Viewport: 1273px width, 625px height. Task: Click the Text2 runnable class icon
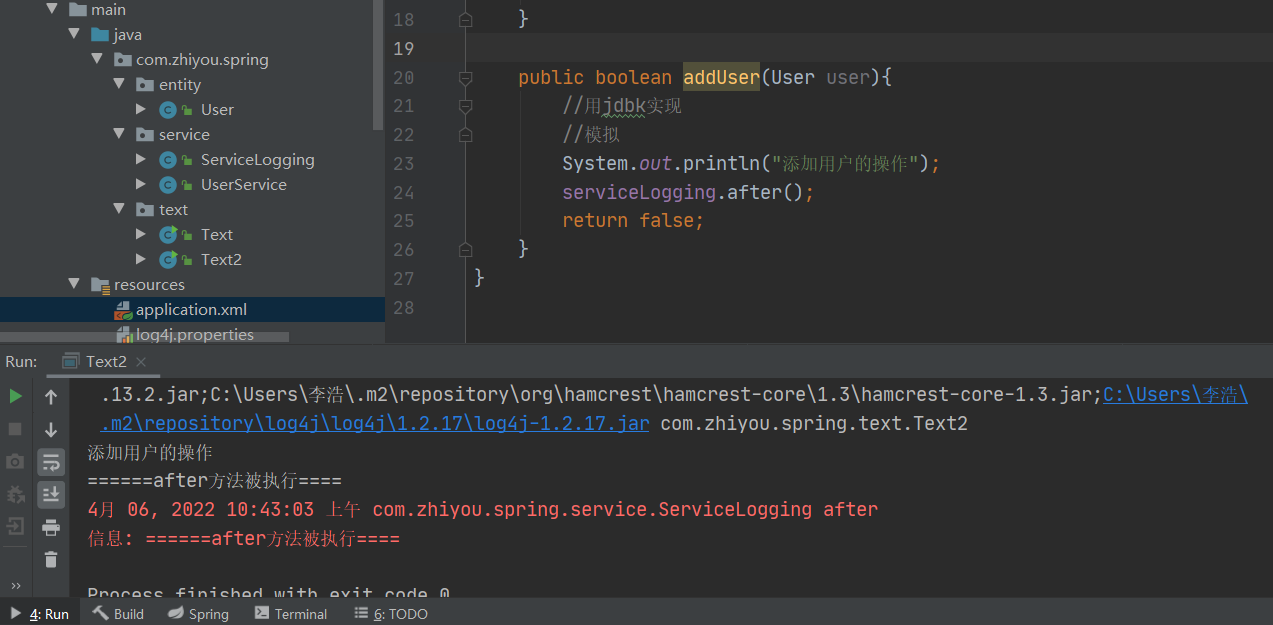click(x=167, y=259)
